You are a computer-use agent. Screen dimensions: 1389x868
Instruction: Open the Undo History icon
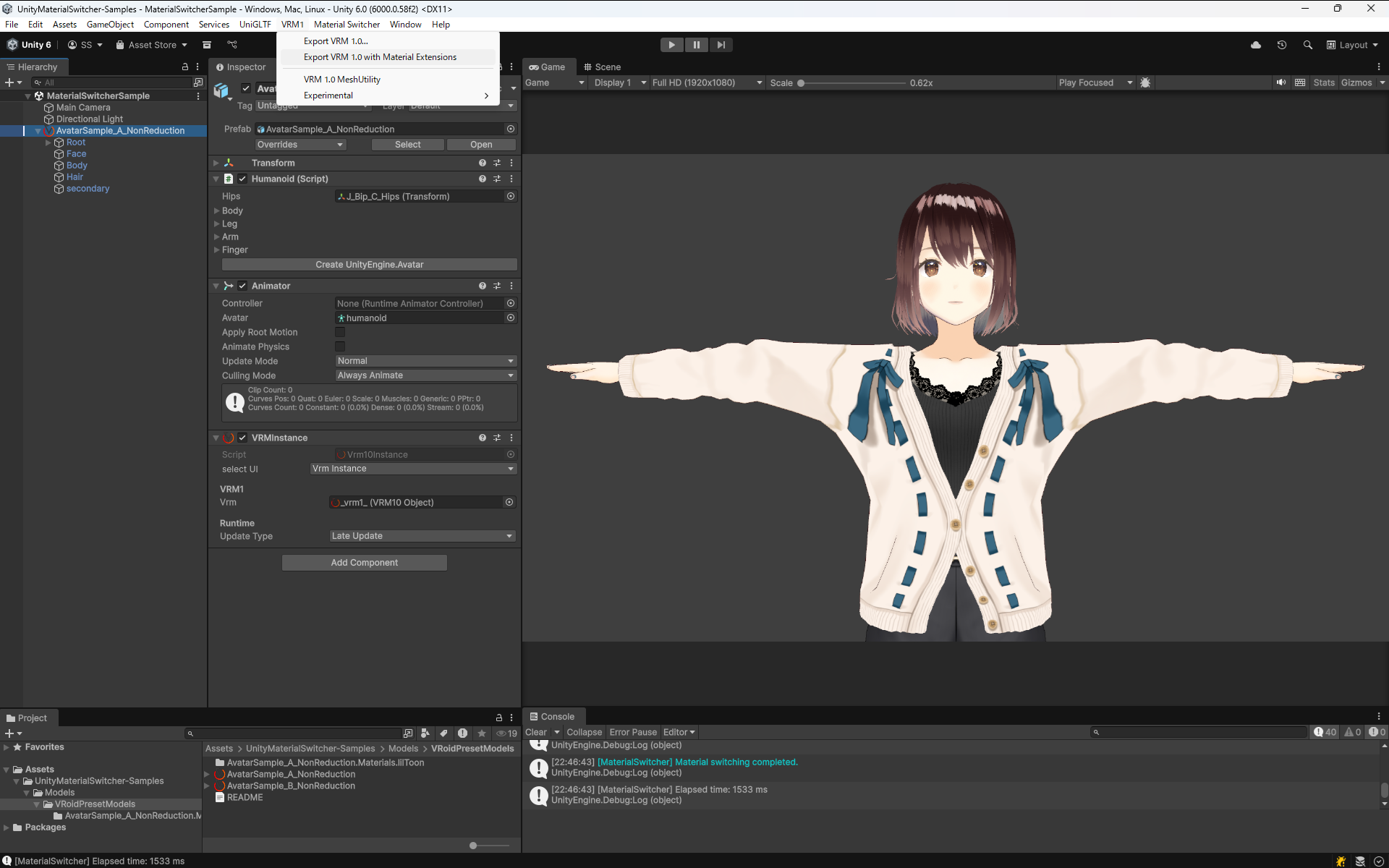point(1282,45)
